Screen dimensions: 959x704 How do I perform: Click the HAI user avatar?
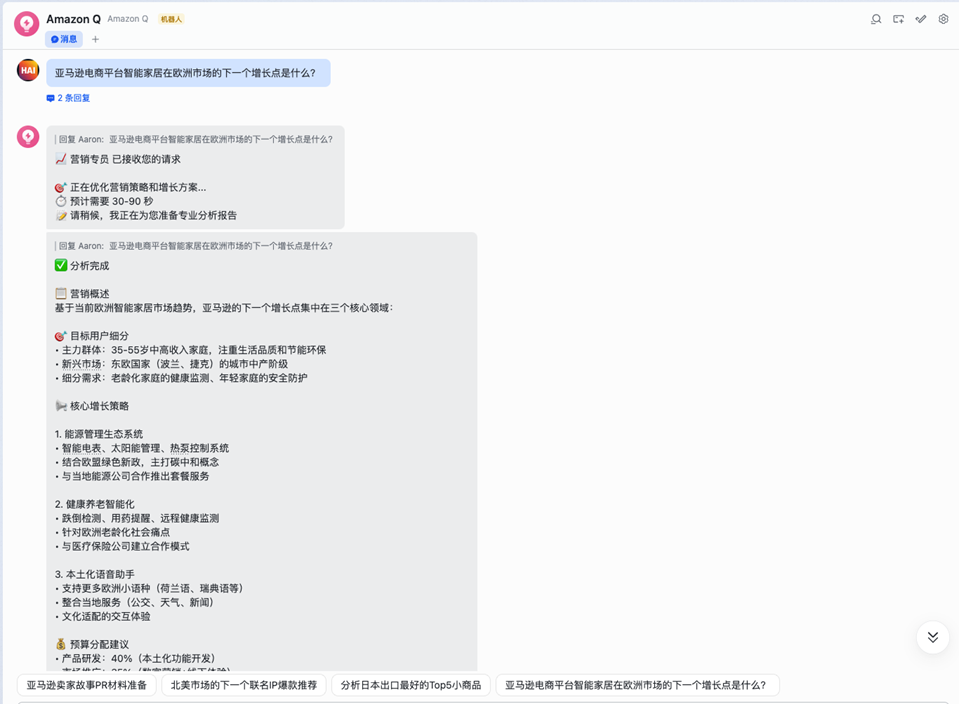[x=28, y=70]
